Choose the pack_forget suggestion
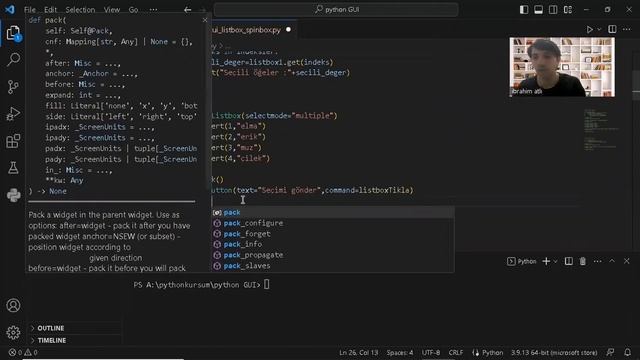Image resolution: width=640 pixels, height=360 pixels. coord(333,233)
